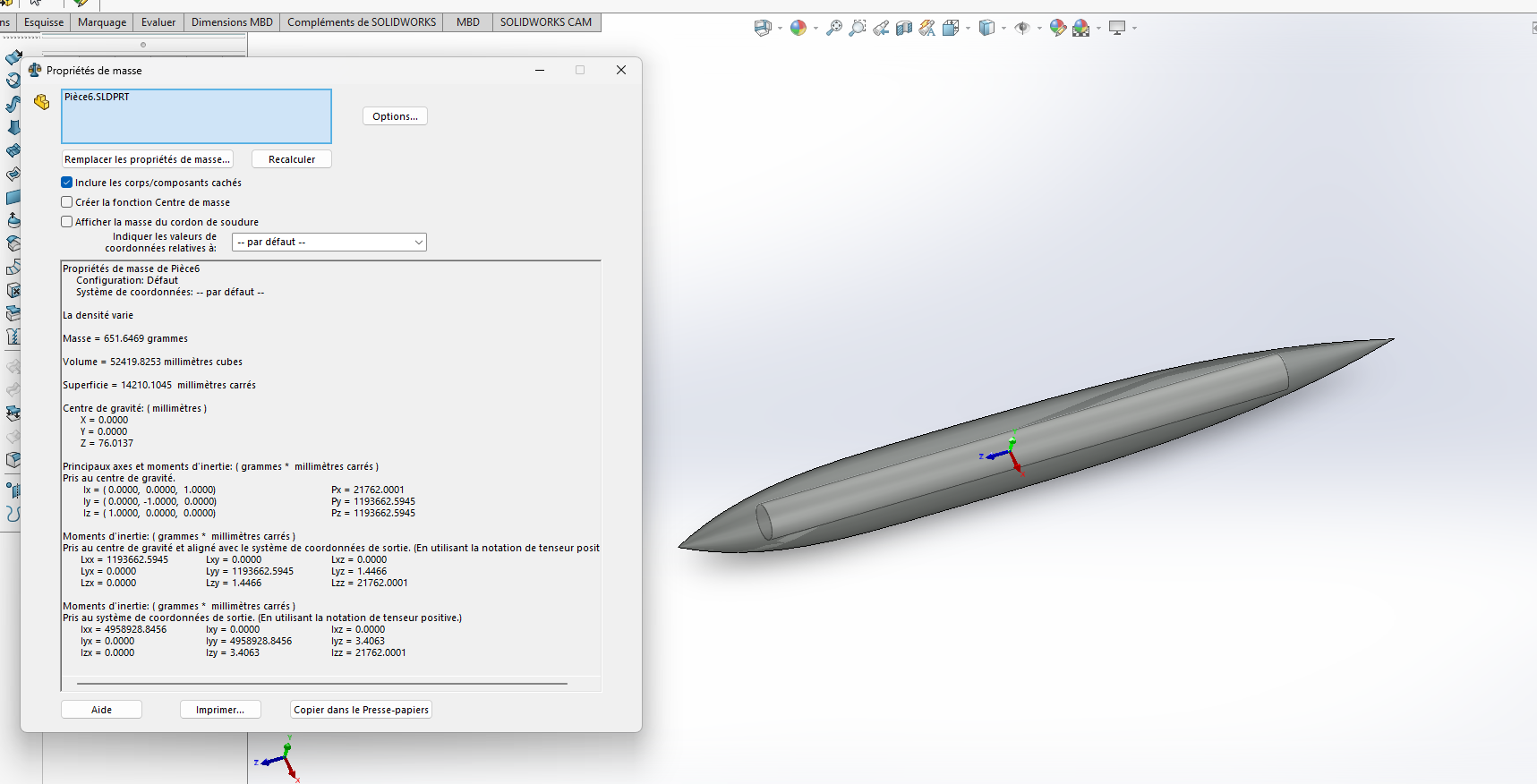
Task: Click the scales icon in Propriétés de masse title
Action: click(35, 70)
